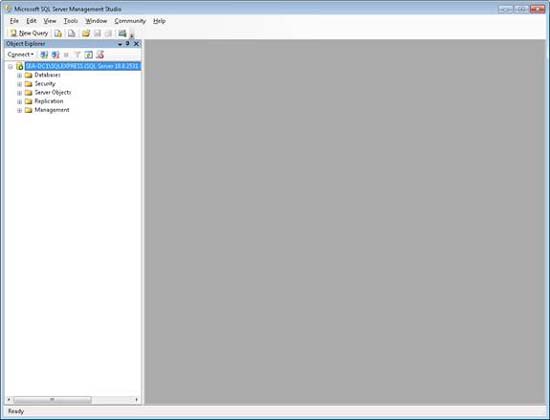Minimize the Management Studio window
This screenshot has width=550, height=420.
coord(505,9)
